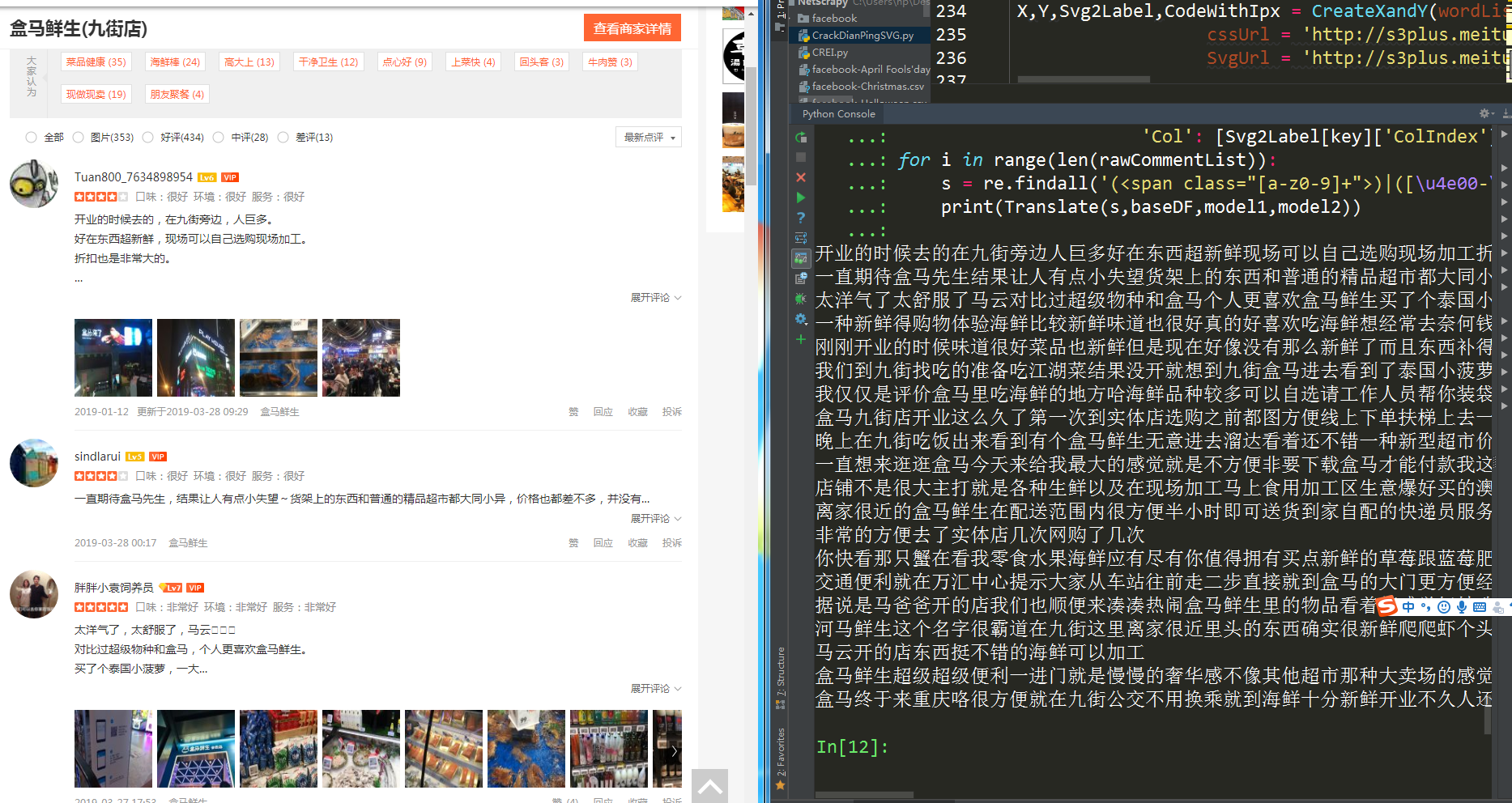Select the 全部 review filter radio
The height and width of the screenshot is (803, 1512).
31,138
